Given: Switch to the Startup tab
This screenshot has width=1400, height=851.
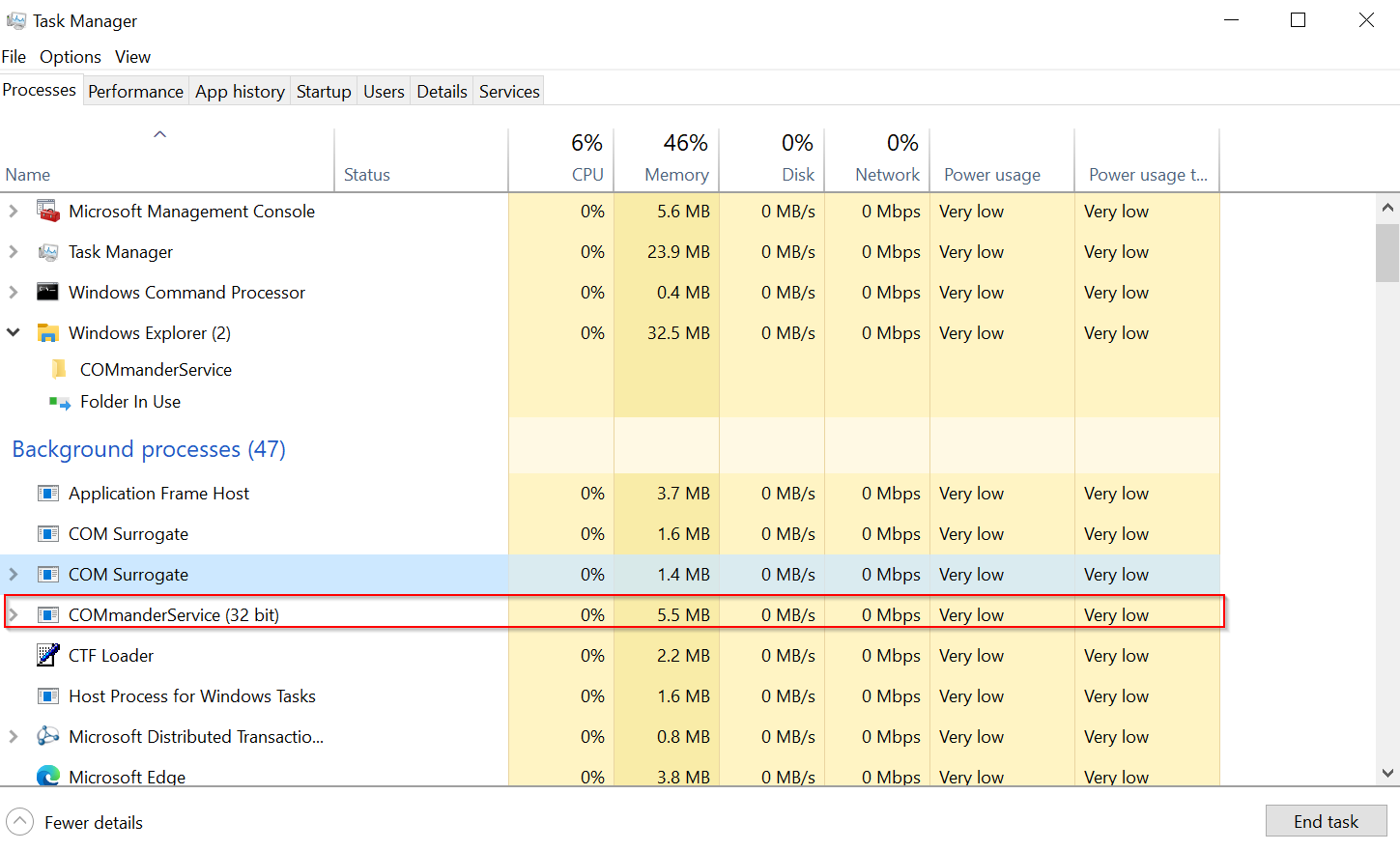Looking at the screenshot, I should click(324, 91).
